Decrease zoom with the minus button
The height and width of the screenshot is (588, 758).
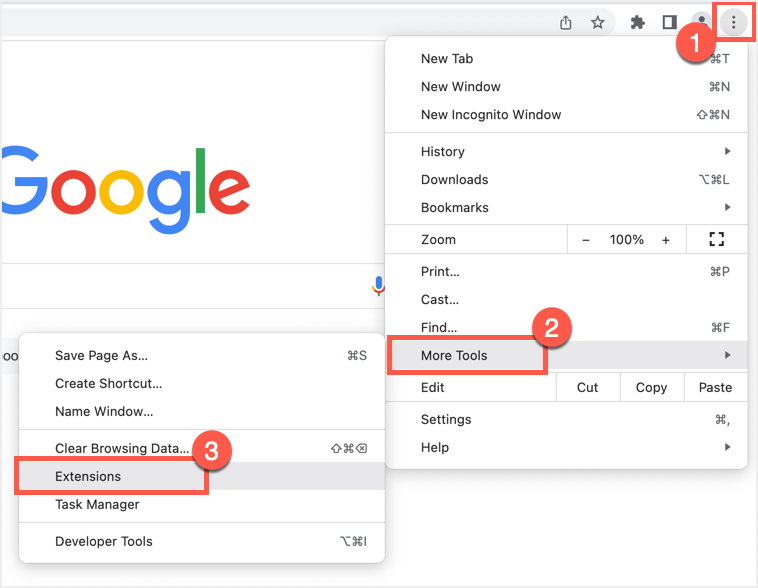point(586,240)
